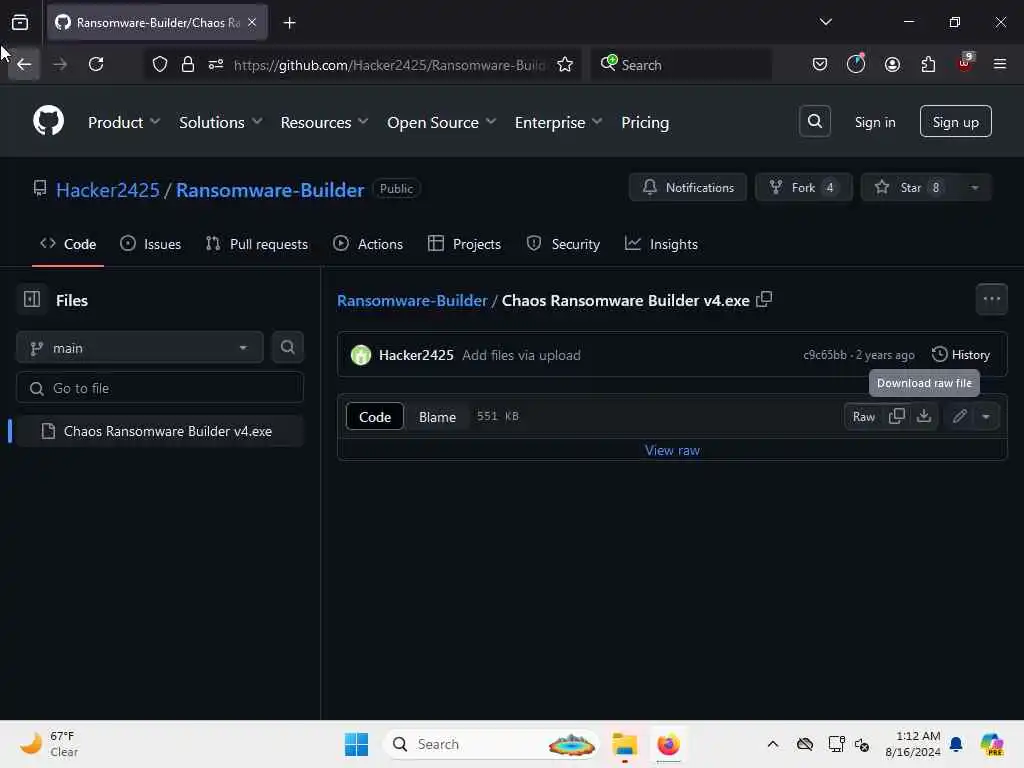The image size is (1024, 768).
Task: Click Sign in
Action: coord(875,122)
